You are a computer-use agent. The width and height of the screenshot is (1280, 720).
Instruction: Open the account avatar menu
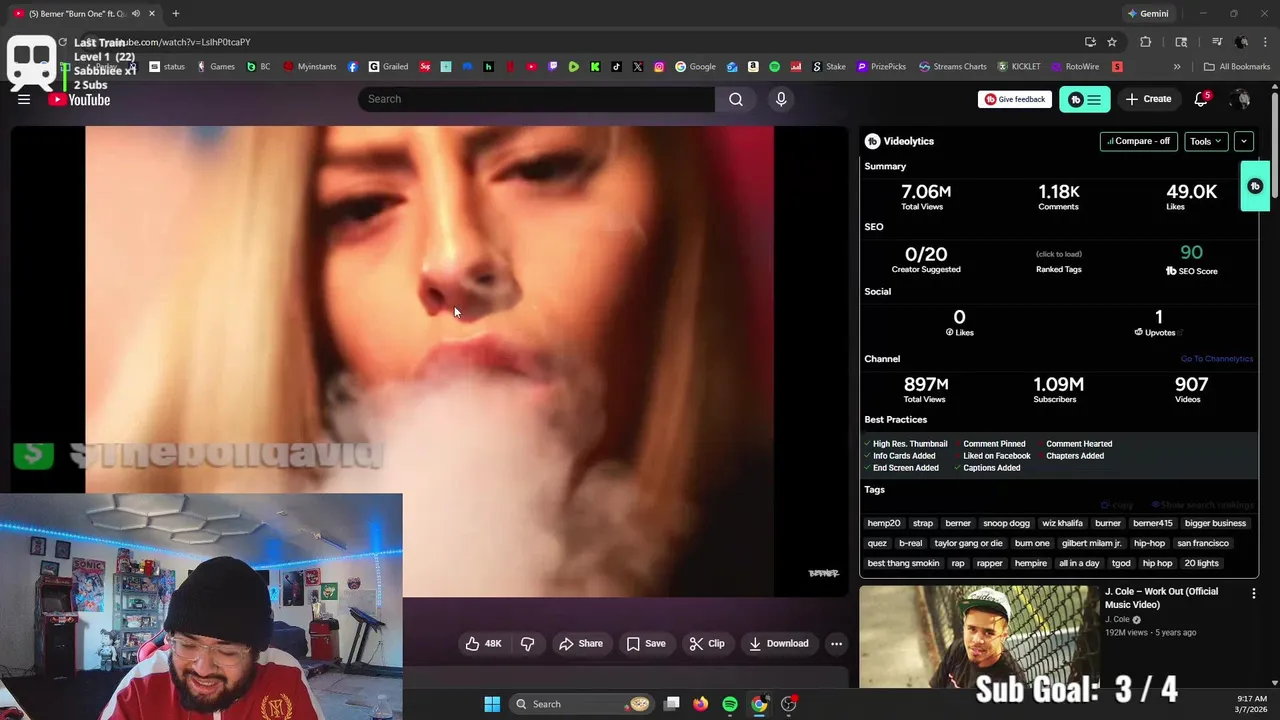[x=1241, y=99]
